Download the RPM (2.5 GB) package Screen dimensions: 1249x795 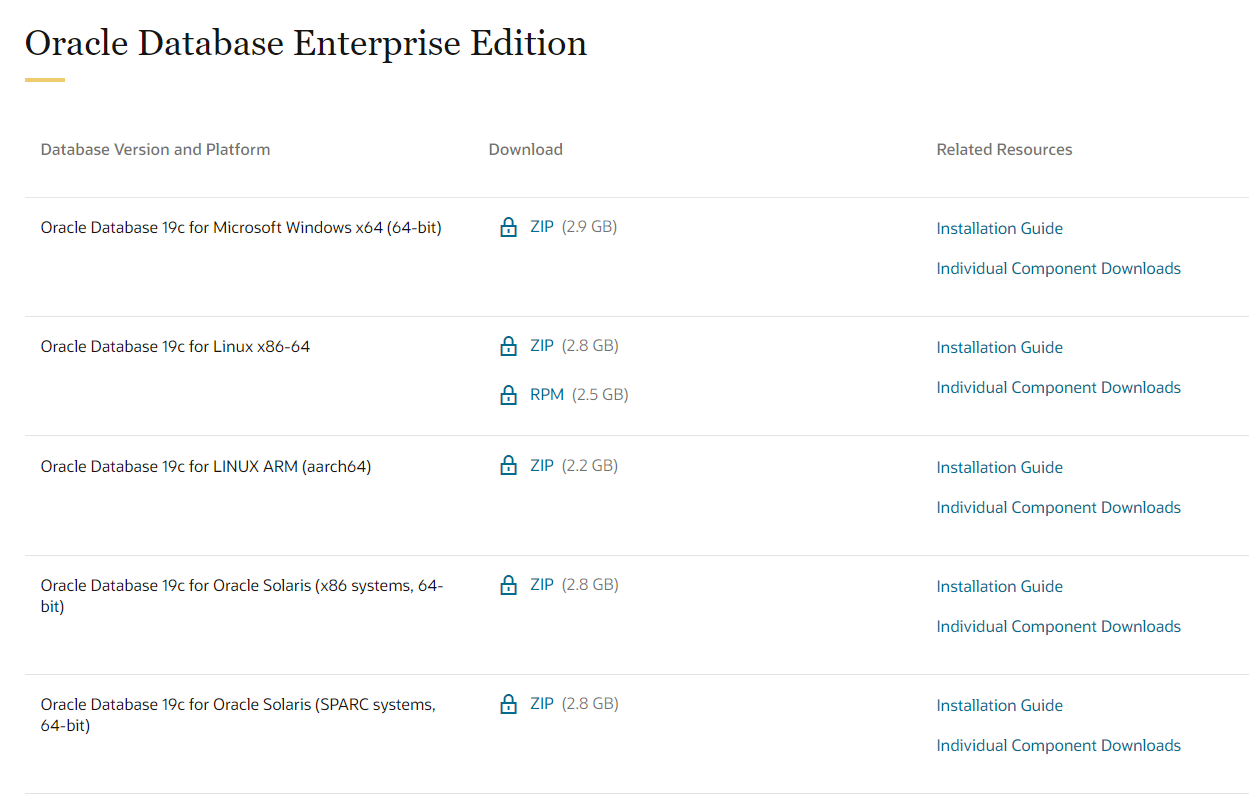(547, 395)
